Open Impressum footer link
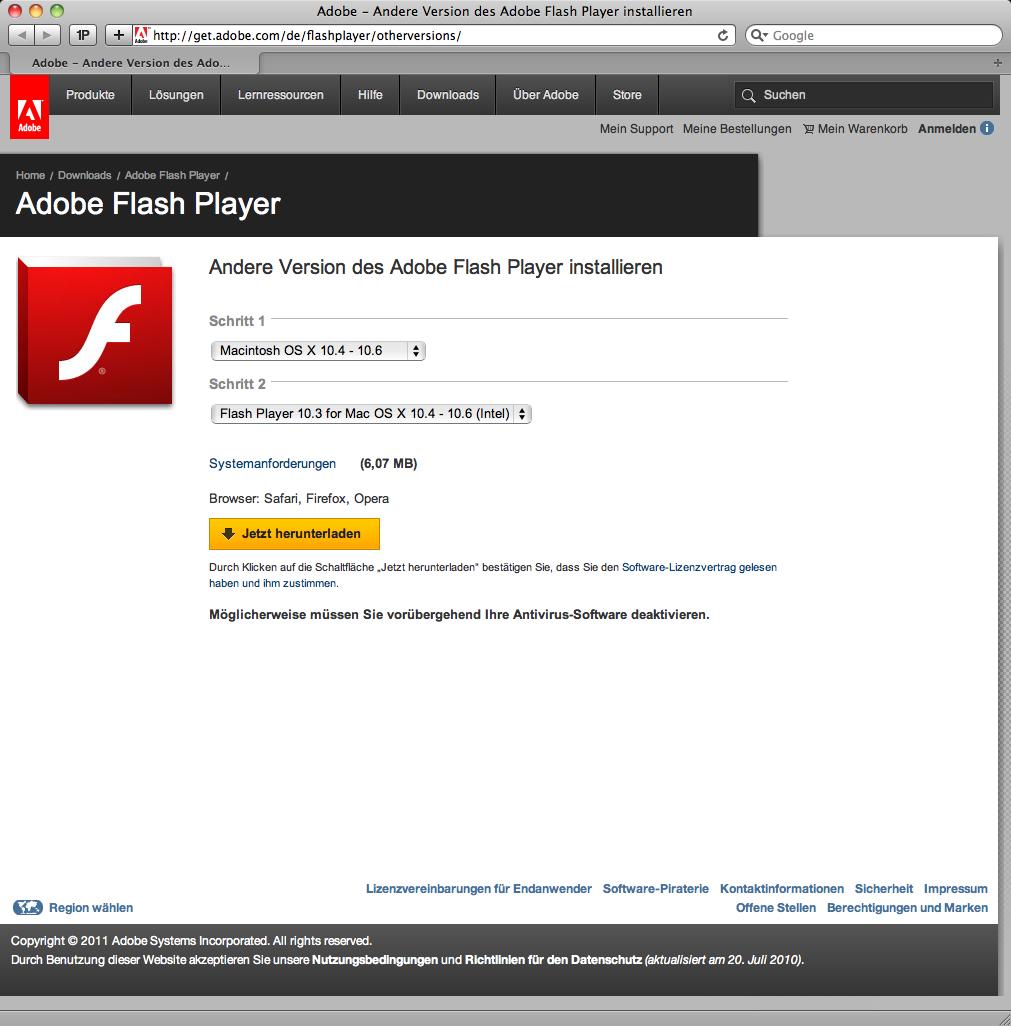Image resolution: width=1011 pixels, height=1026 pixels. [x=955, y=889]
